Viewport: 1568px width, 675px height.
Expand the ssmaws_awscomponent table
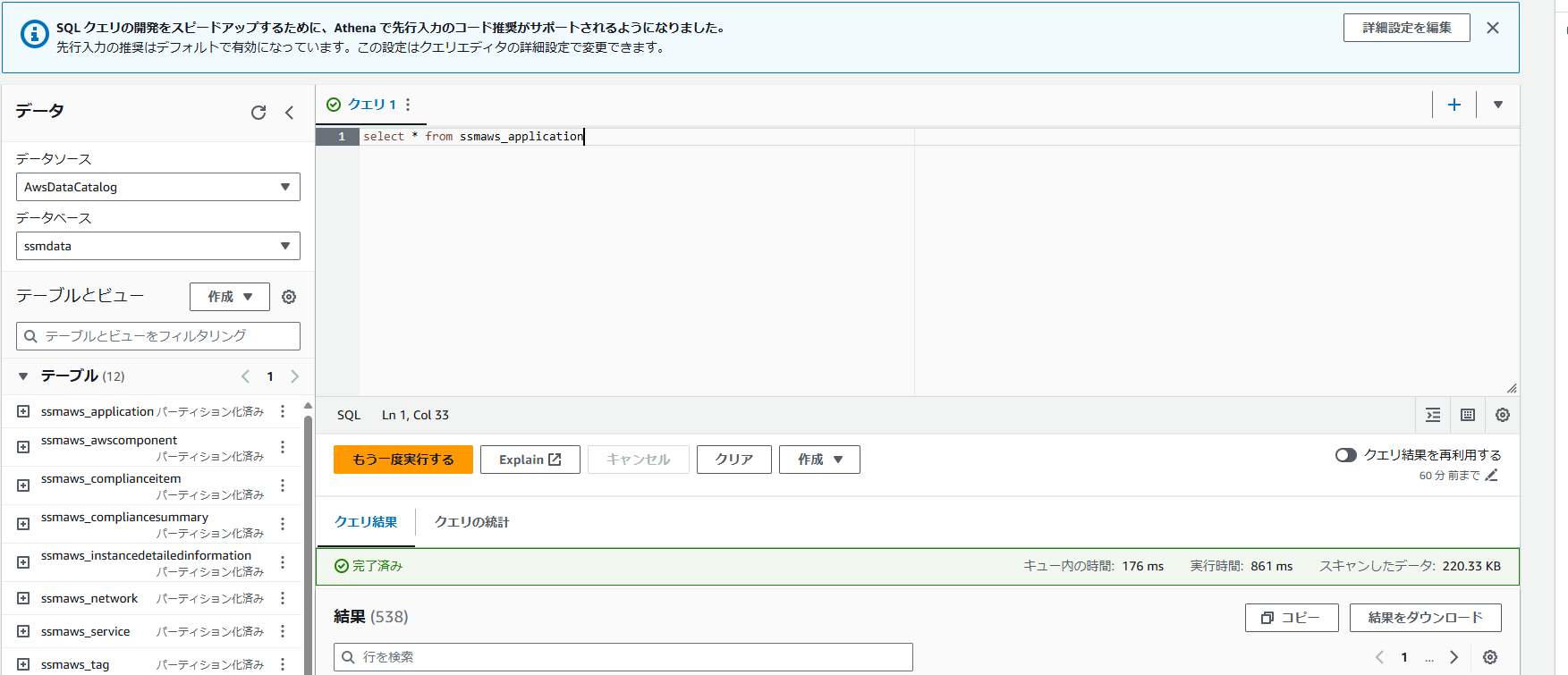(x=23, y=447)
